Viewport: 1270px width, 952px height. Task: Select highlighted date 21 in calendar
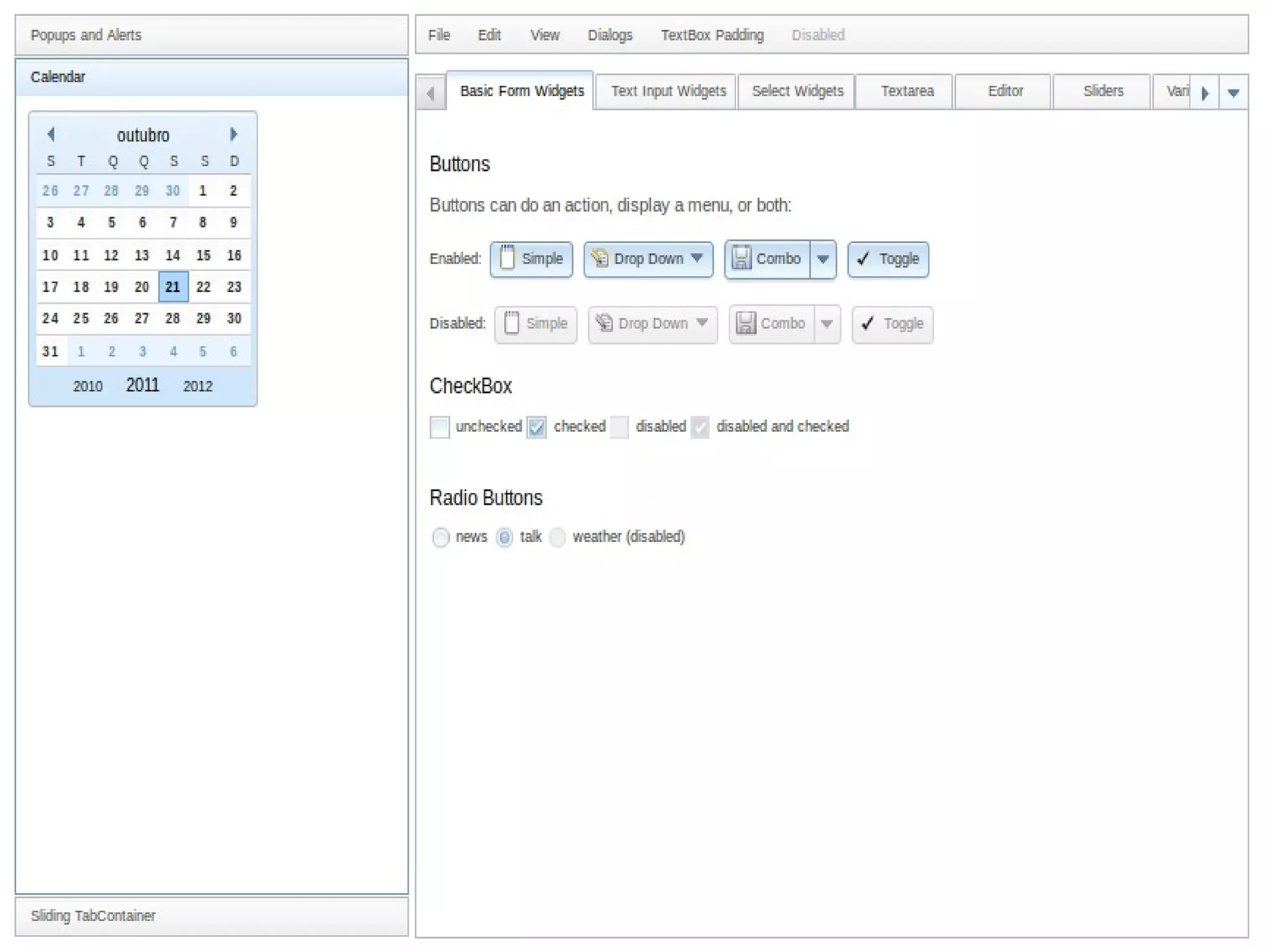[173, 287]
